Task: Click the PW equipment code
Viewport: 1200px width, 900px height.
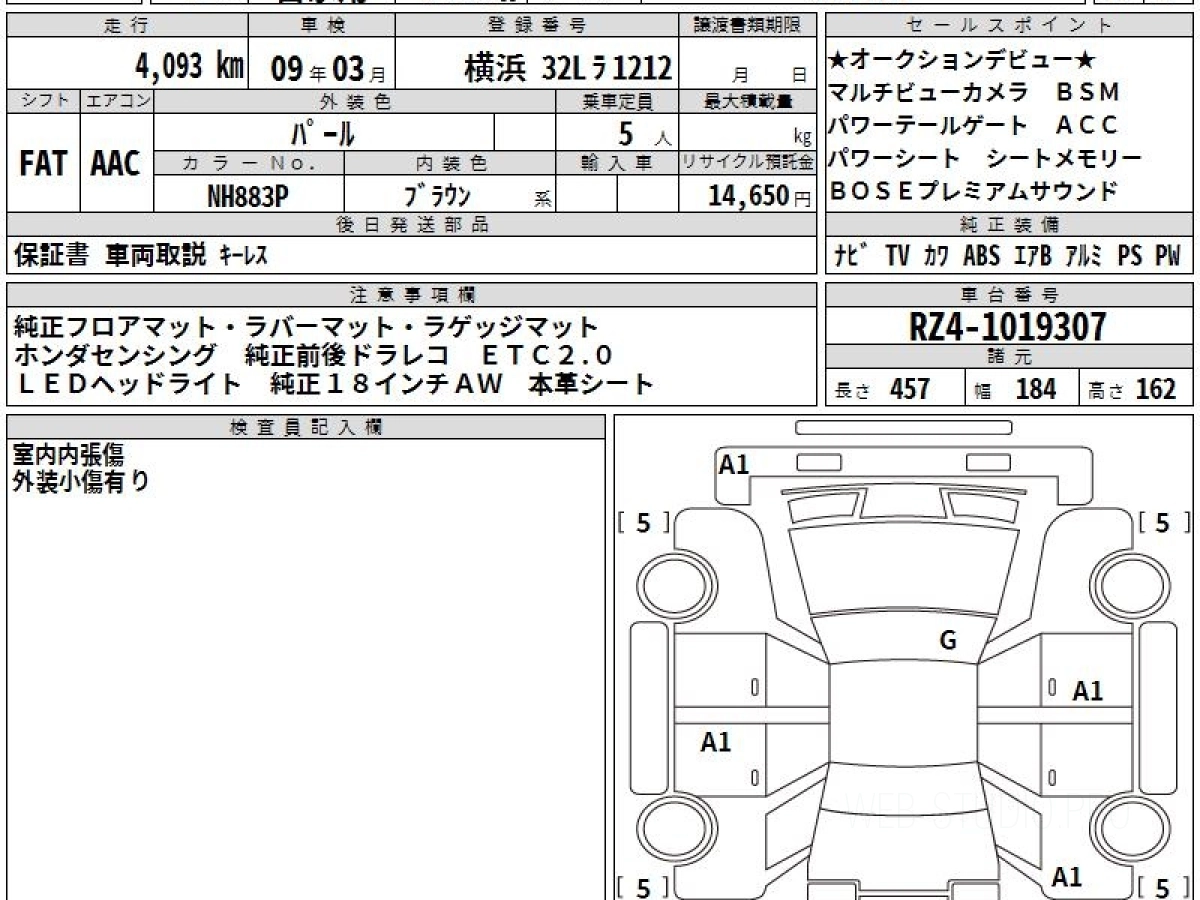Action: tap(1168, 256)
